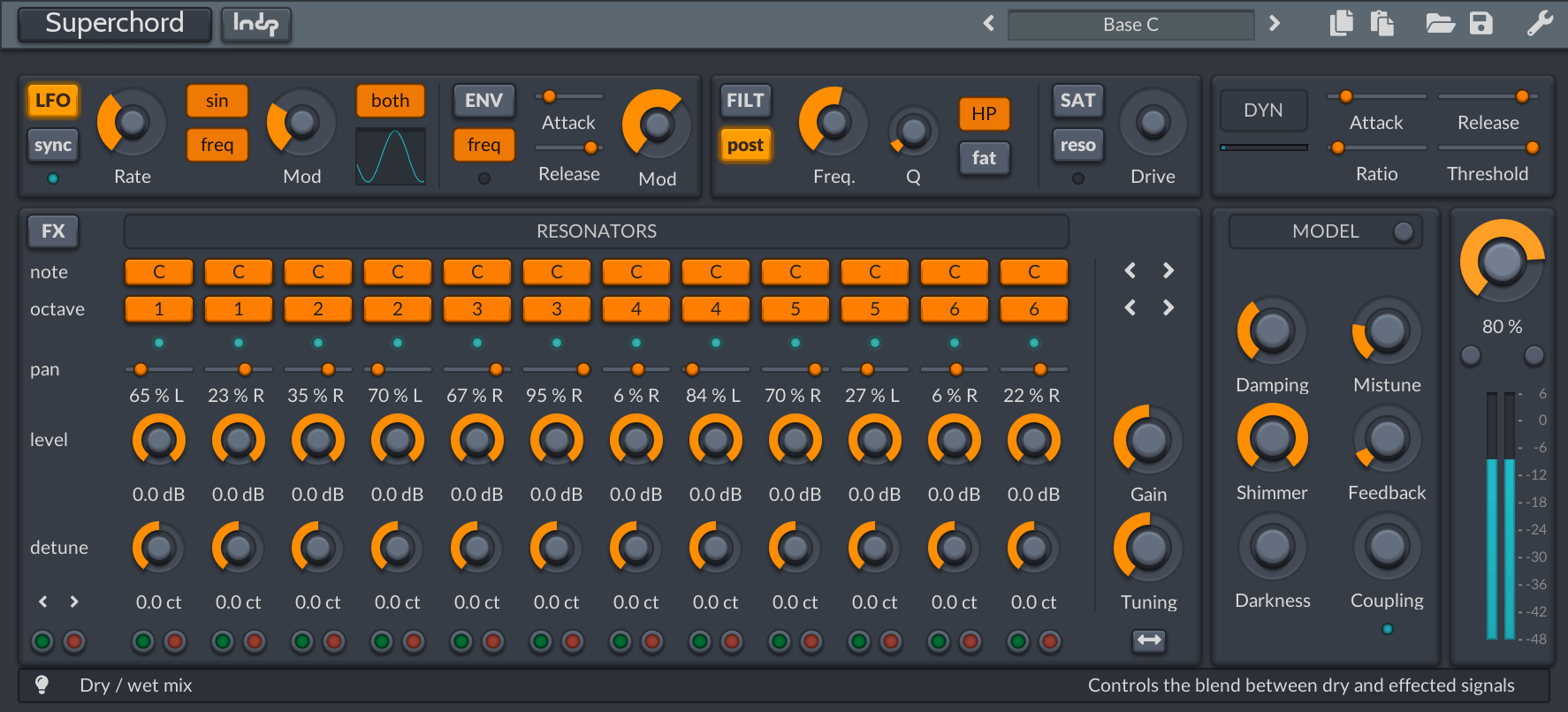
Task: Toggle filter post mode
Action: coord(745,145)
